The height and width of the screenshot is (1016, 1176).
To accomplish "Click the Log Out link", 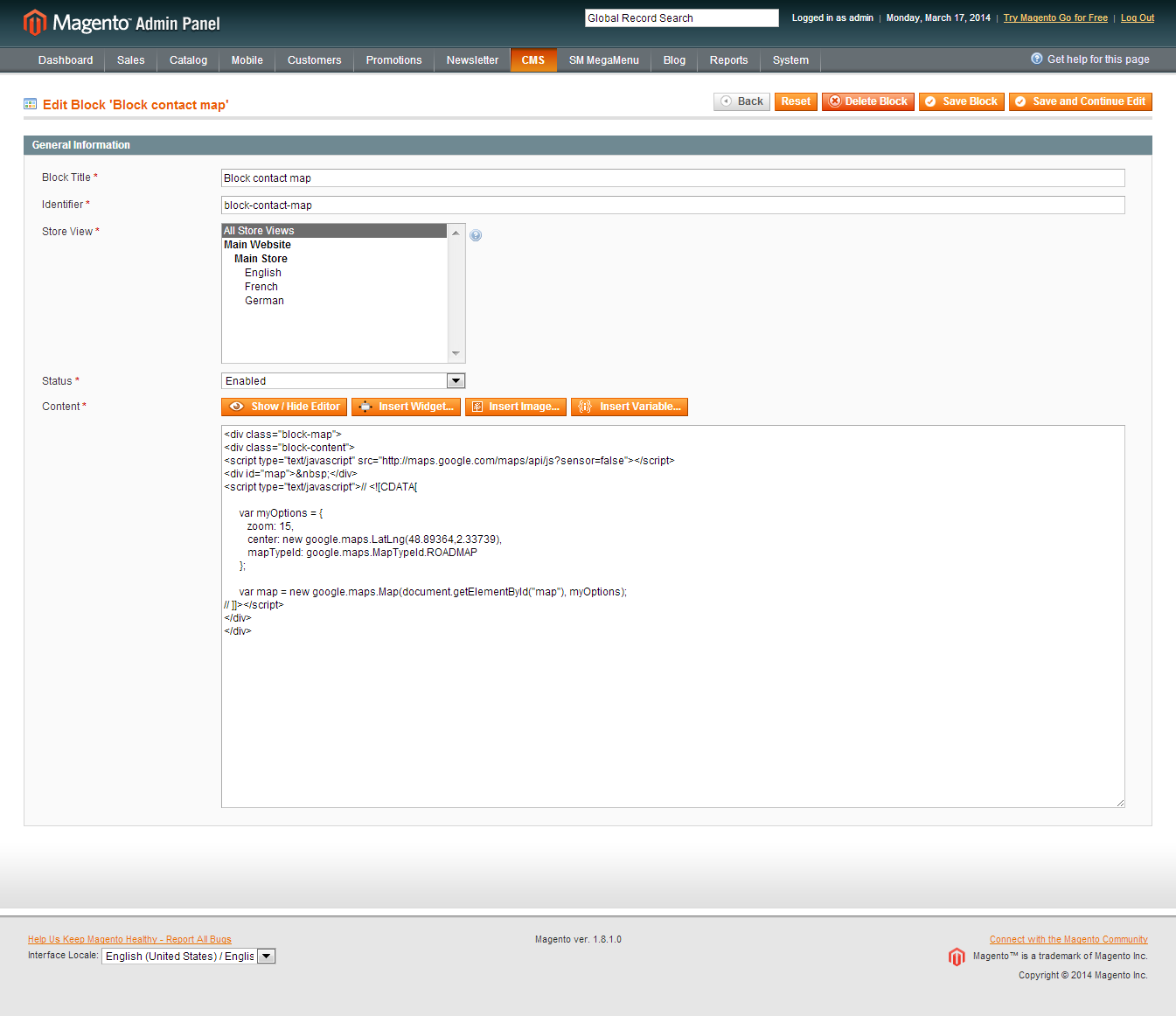I will 1138,17.
